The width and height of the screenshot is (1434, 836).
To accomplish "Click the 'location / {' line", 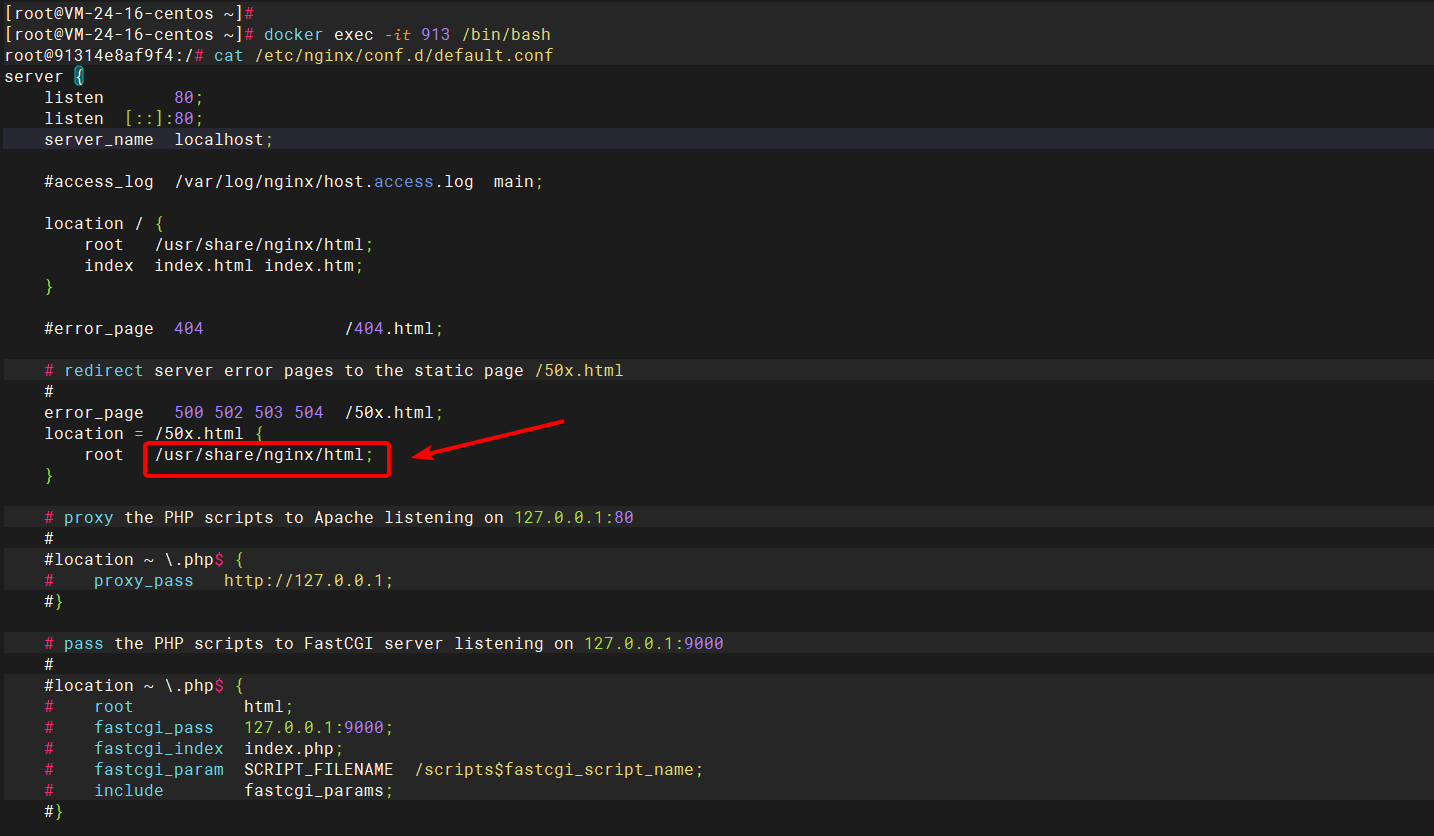I will pos(104,224).
